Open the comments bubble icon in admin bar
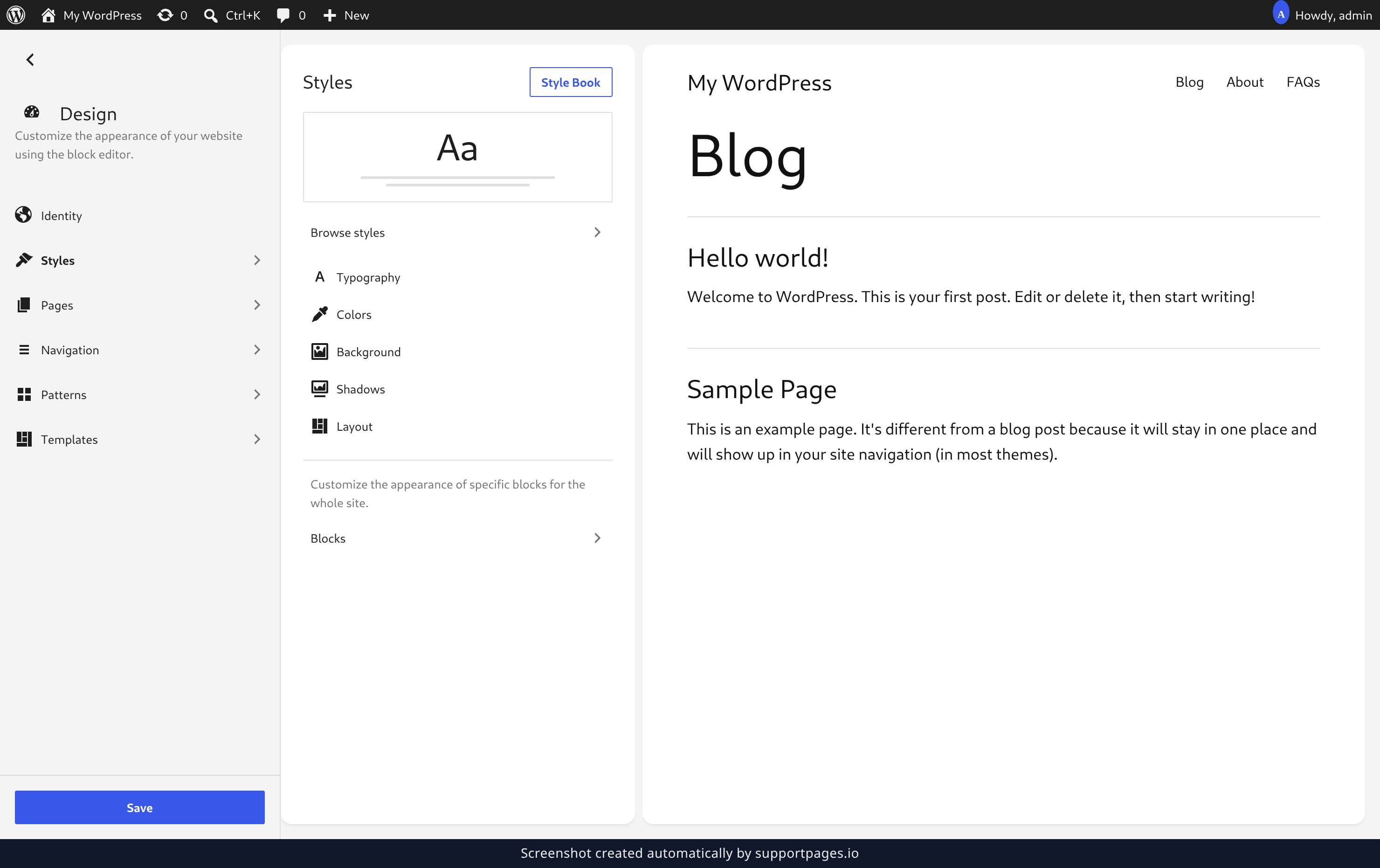The width and height of the screenshot is (1380, 868). [283, 15]
